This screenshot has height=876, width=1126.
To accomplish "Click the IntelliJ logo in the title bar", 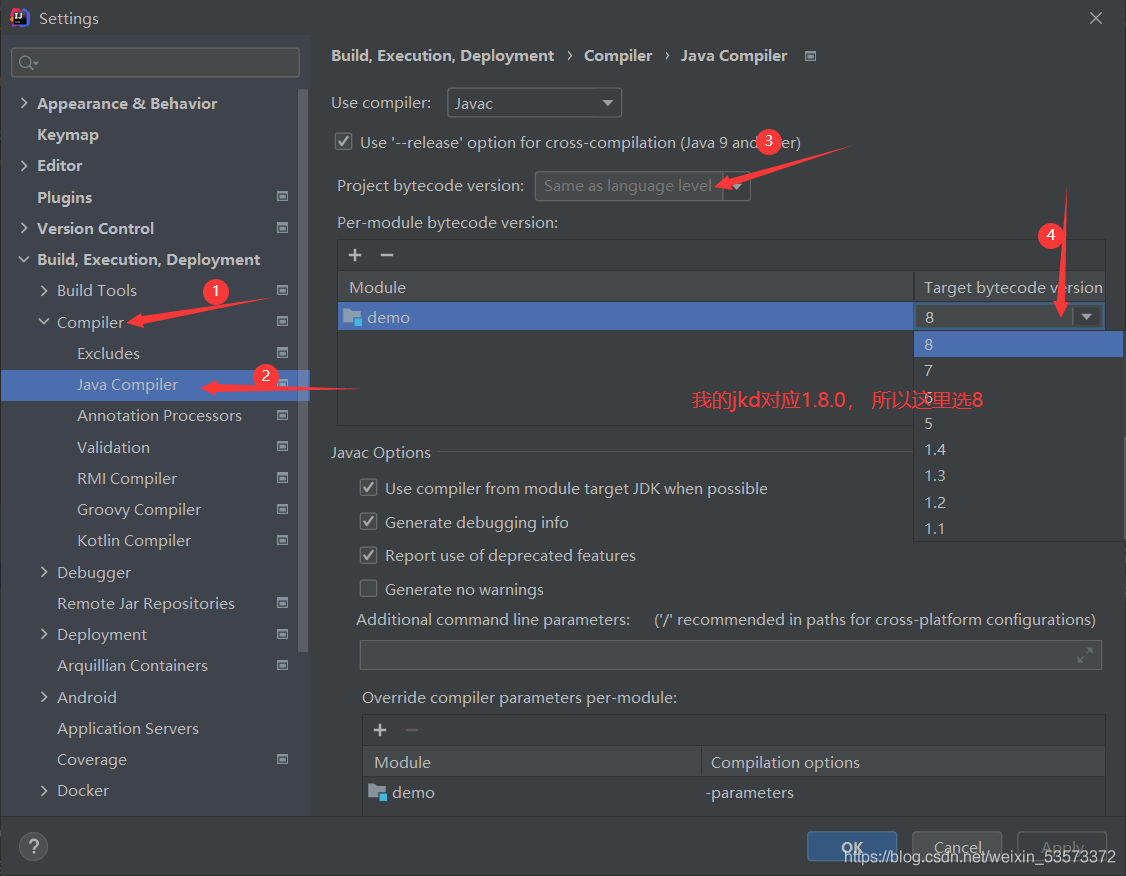I will coord(19,17).
